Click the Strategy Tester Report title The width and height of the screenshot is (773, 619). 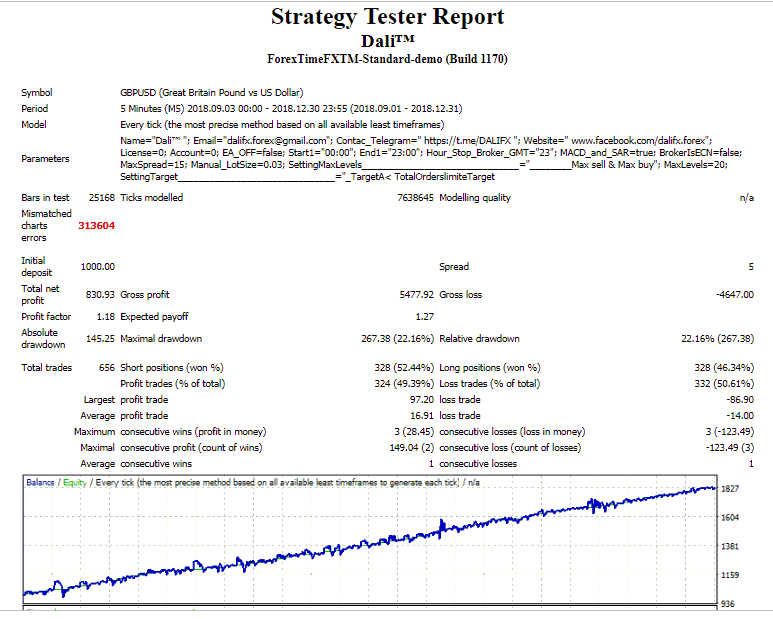click(387, 17)
